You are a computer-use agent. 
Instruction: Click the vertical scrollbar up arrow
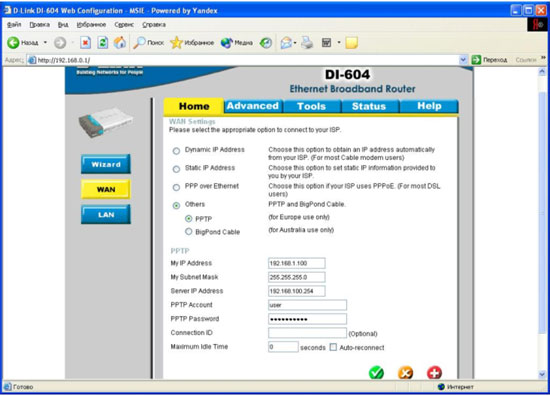click(x=542, y=72)
